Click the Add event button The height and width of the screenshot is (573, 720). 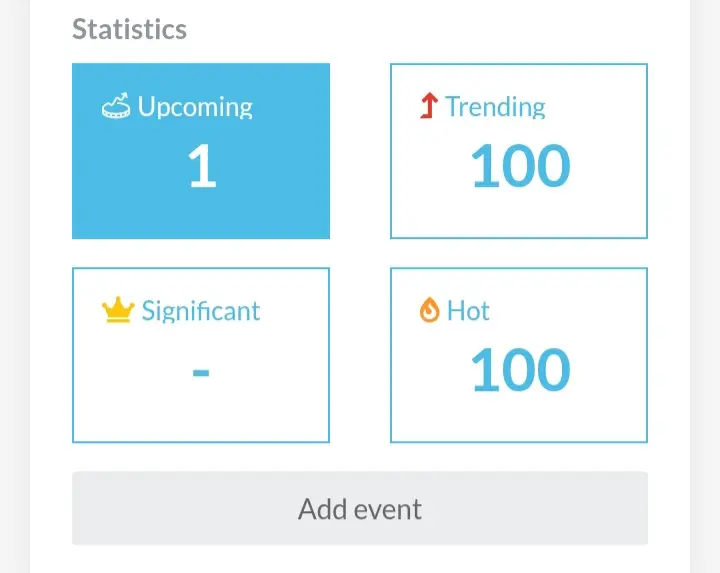pyautogui.click(x=360, y=508)
